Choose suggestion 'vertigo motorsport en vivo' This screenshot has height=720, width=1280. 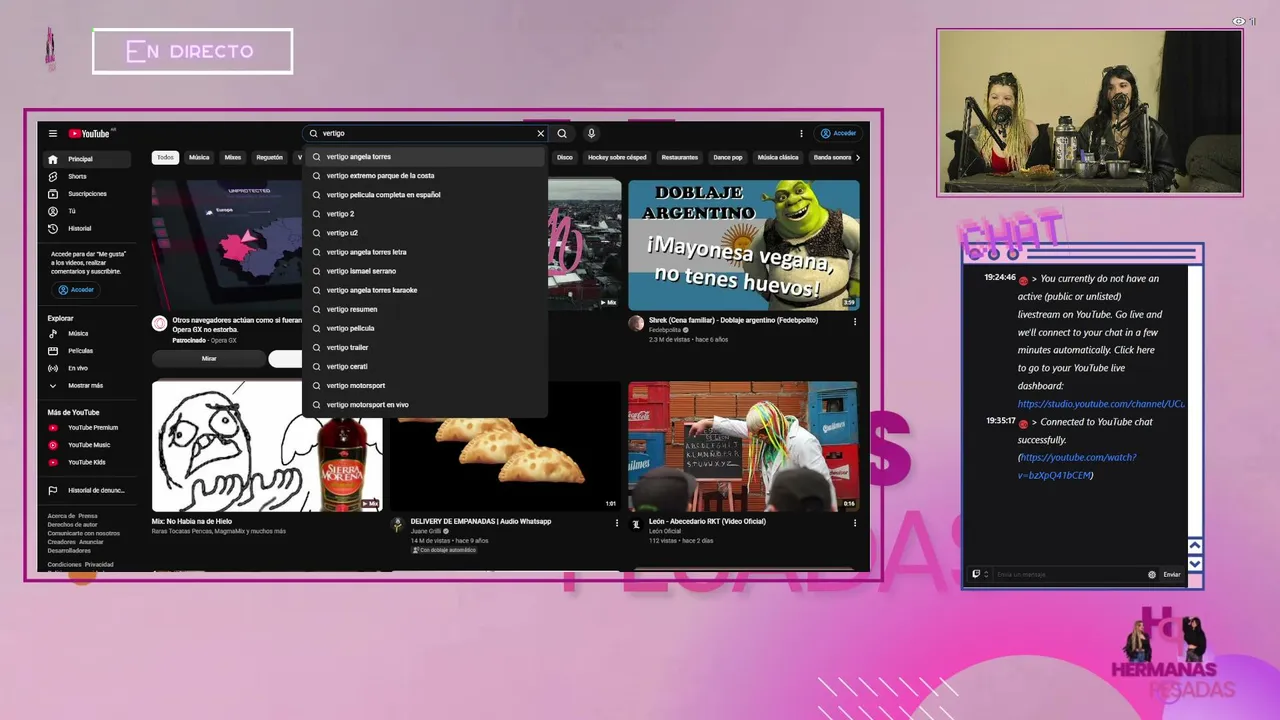[x=425, y=405]
